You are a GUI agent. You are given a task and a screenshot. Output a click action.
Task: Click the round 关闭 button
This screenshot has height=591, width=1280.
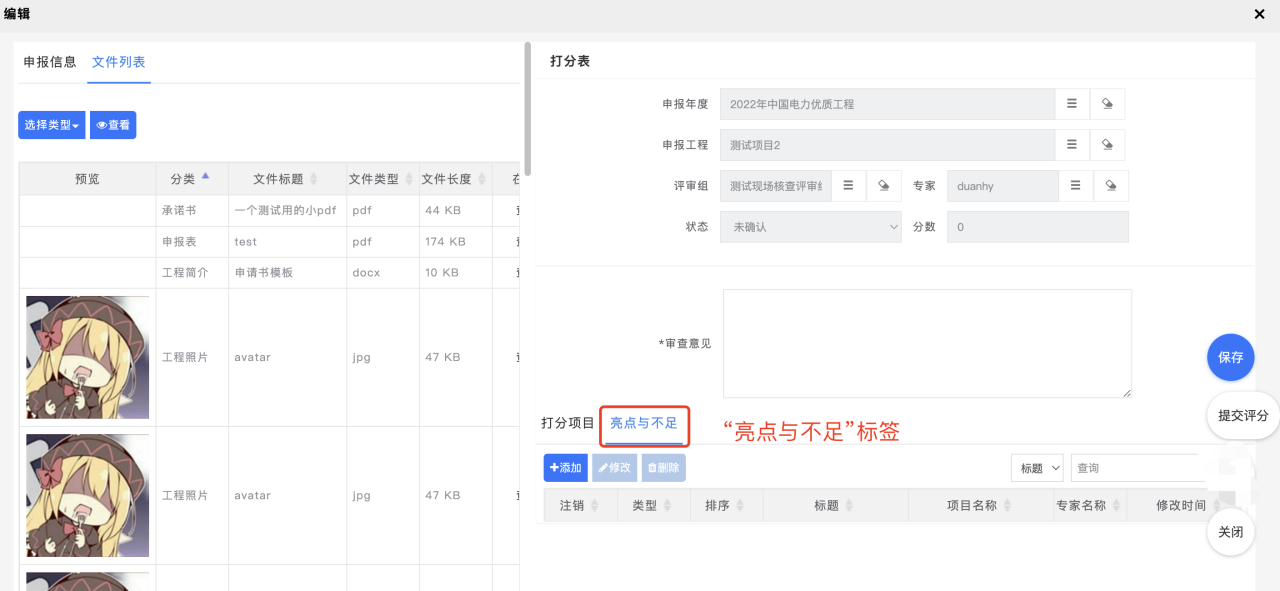tap(1231, 532)
